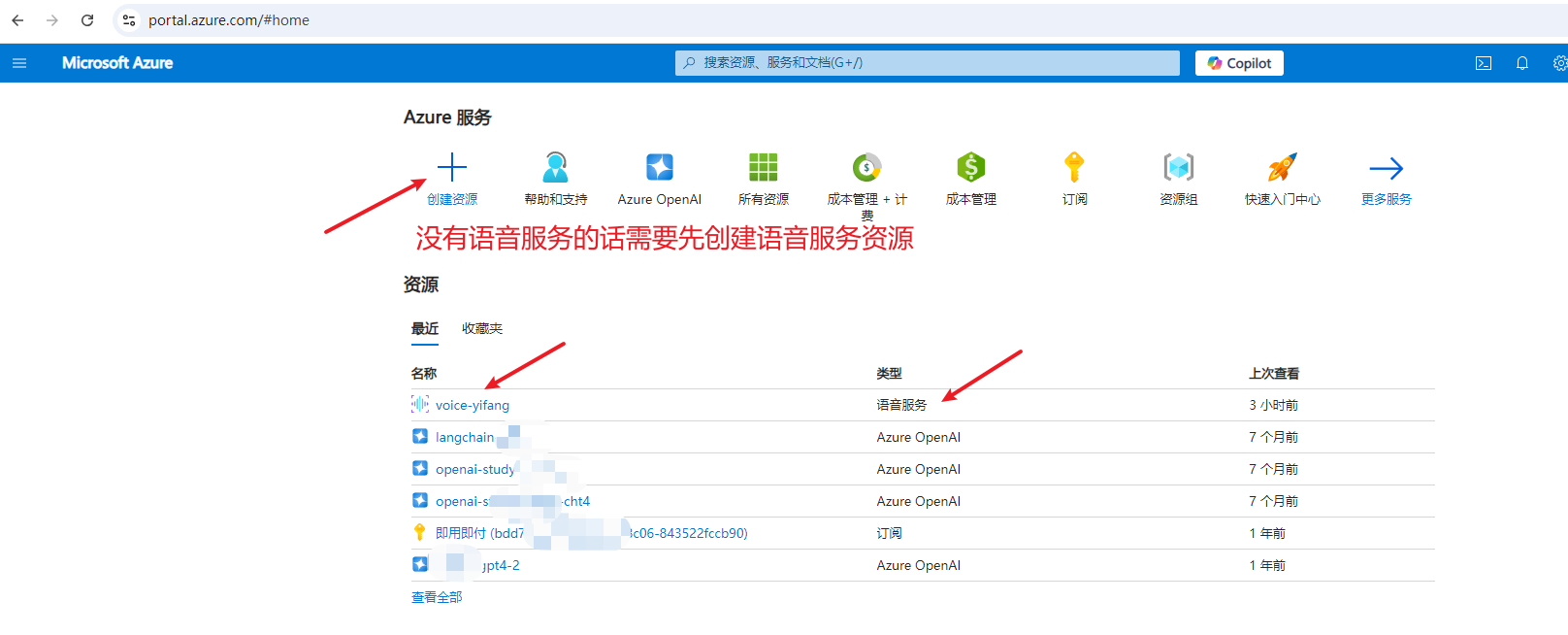Click the Create resource (创建资源) label link
The image size is (1568, 635).
tap(452, 199)
